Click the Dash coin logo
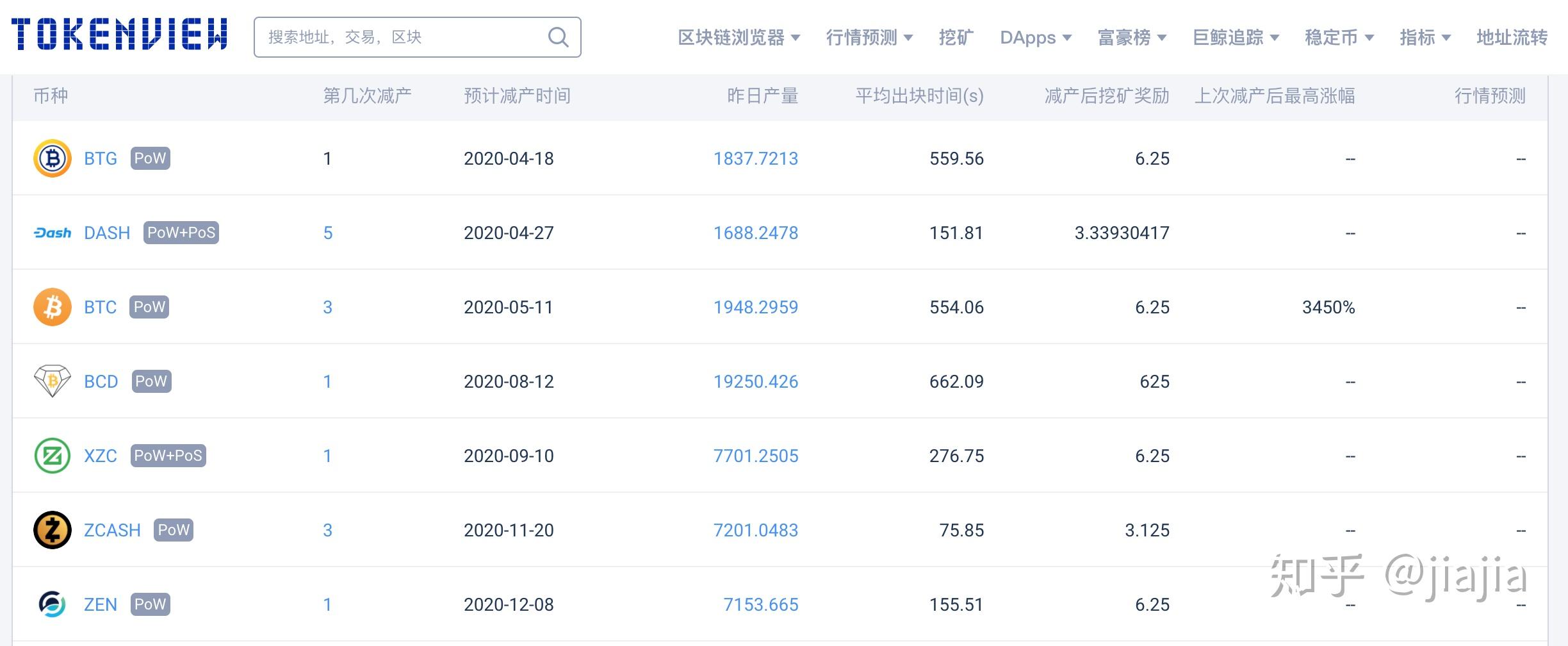 pos(52,233)
